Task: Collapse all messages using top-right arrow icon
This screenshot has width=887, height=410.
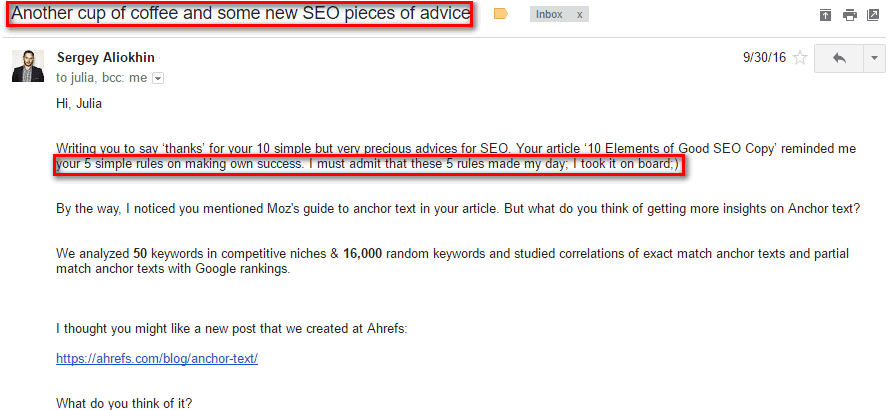Action: pyautogui.click(x=826, y=15)
